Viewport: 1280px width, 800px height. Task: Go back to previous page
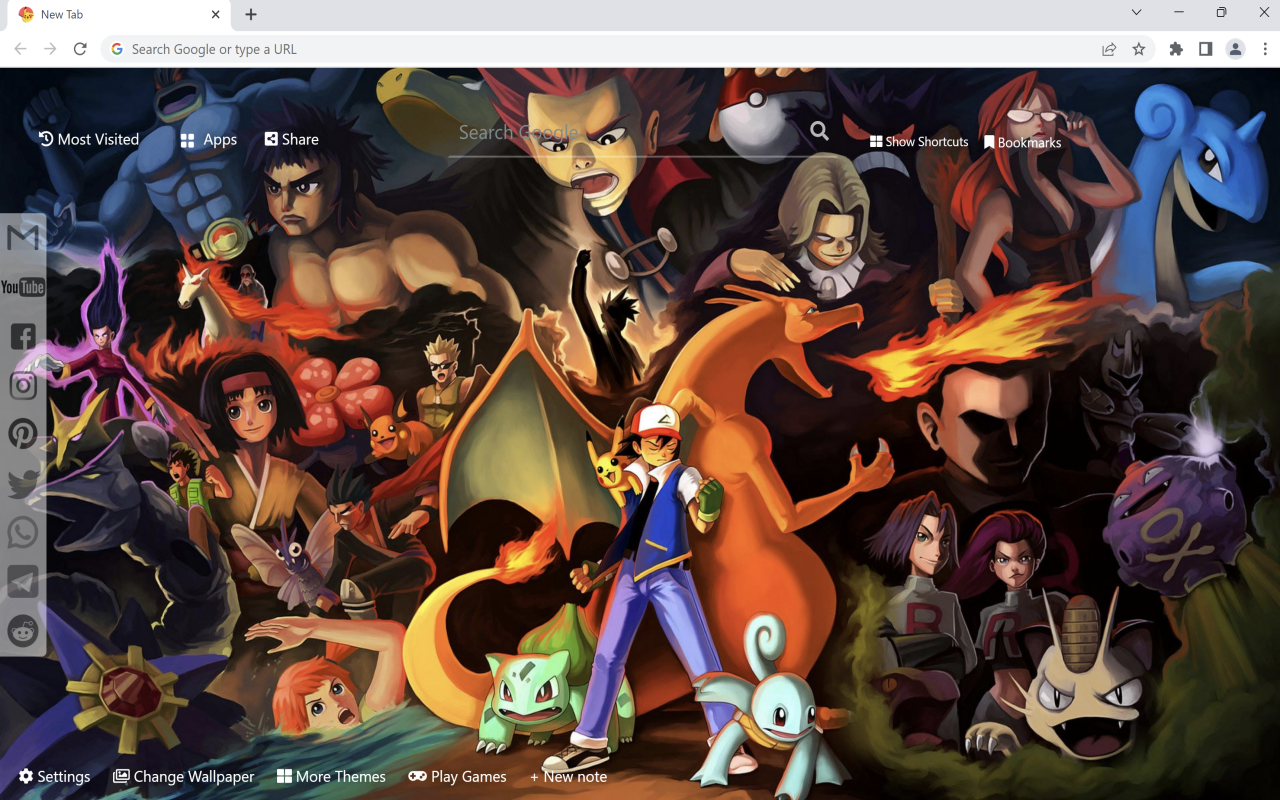(x=21, y=49)
